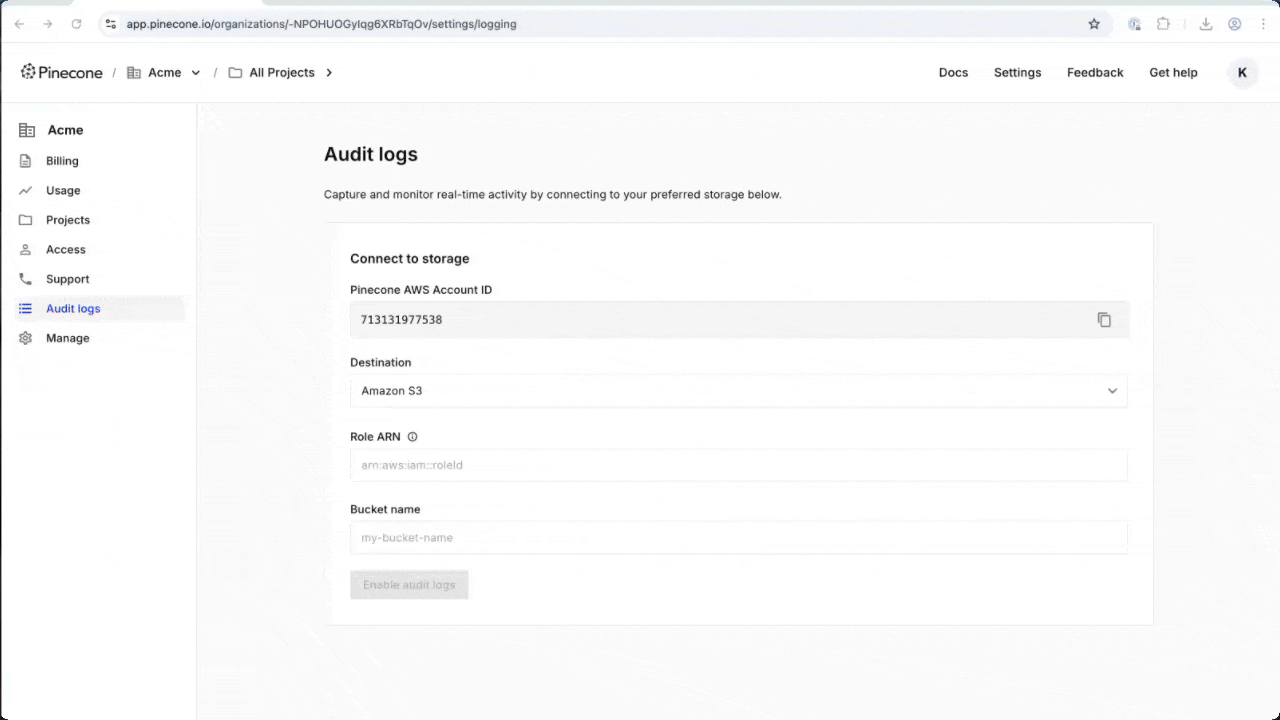
Task: Click the K user avatar
Action: tap(1242, 73)
